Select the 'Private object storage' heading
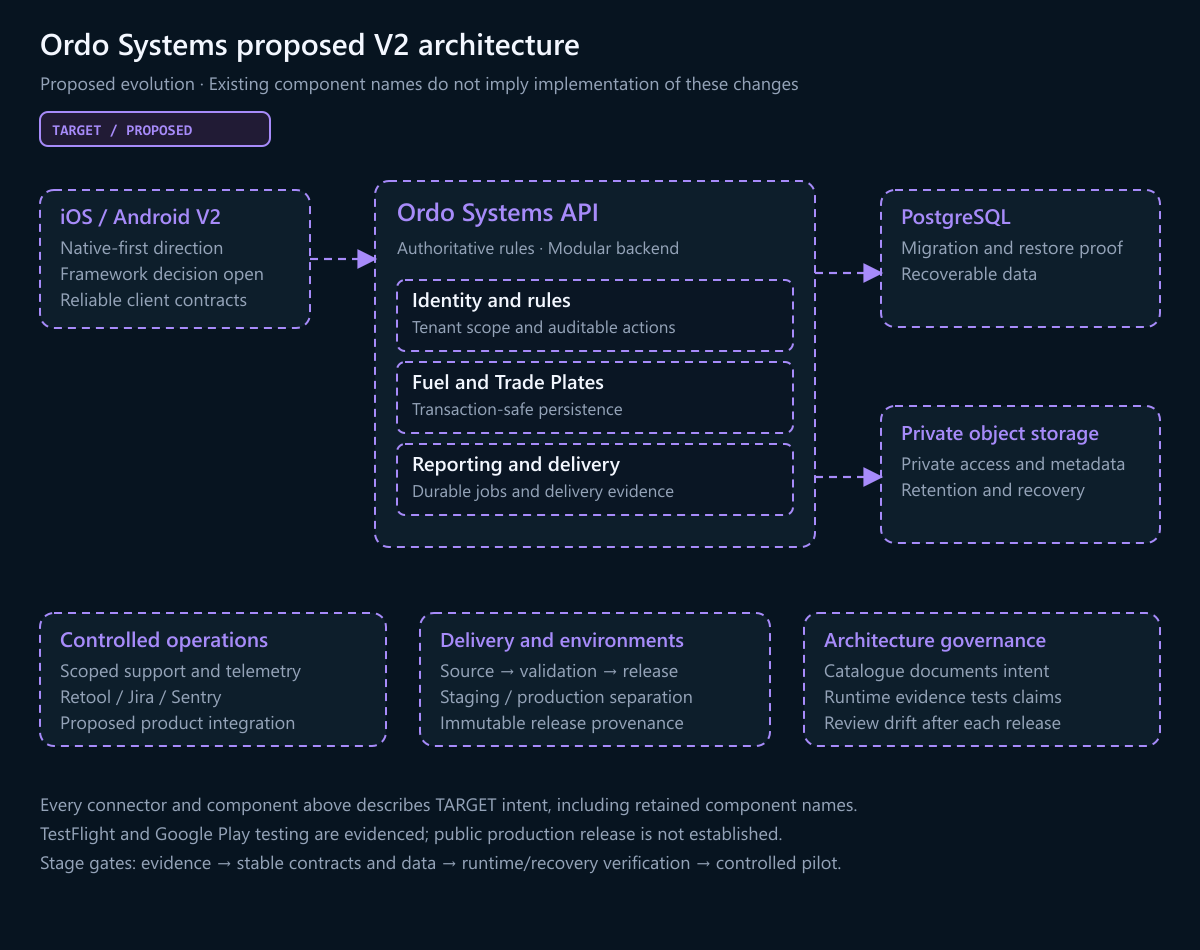Viewport: 1200px width, 950px height. pyautogui.click(x=1000, y=433)
